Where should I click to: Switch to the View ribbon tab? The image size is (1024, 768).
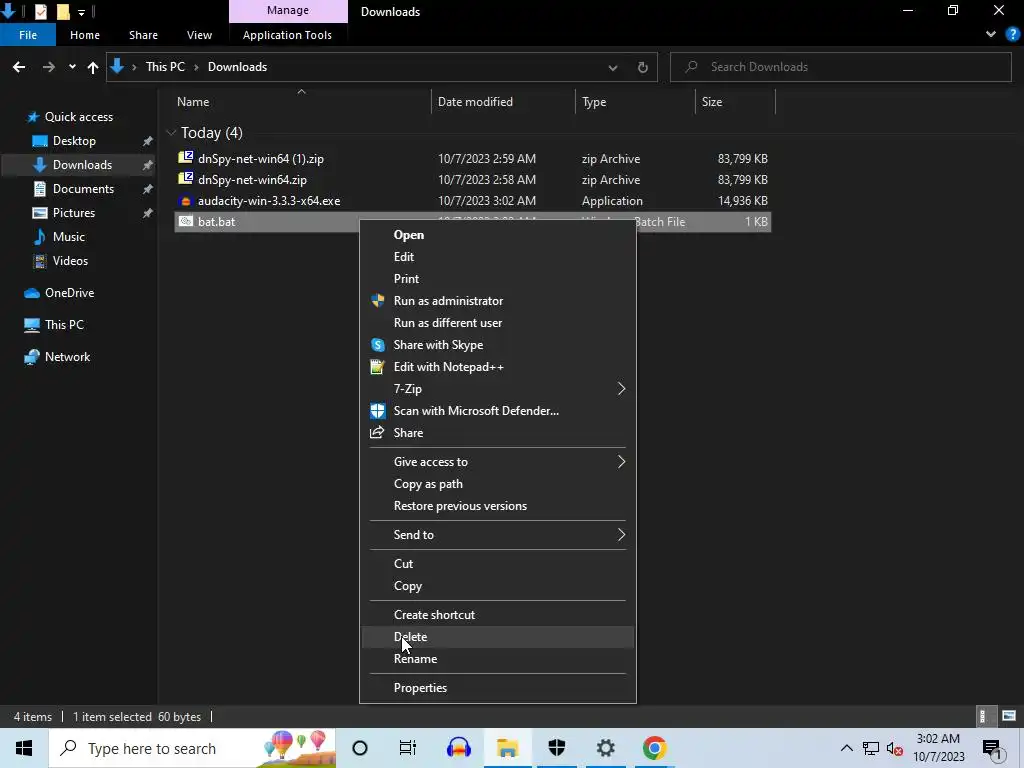pyautogui.click(x=199, y=35)
